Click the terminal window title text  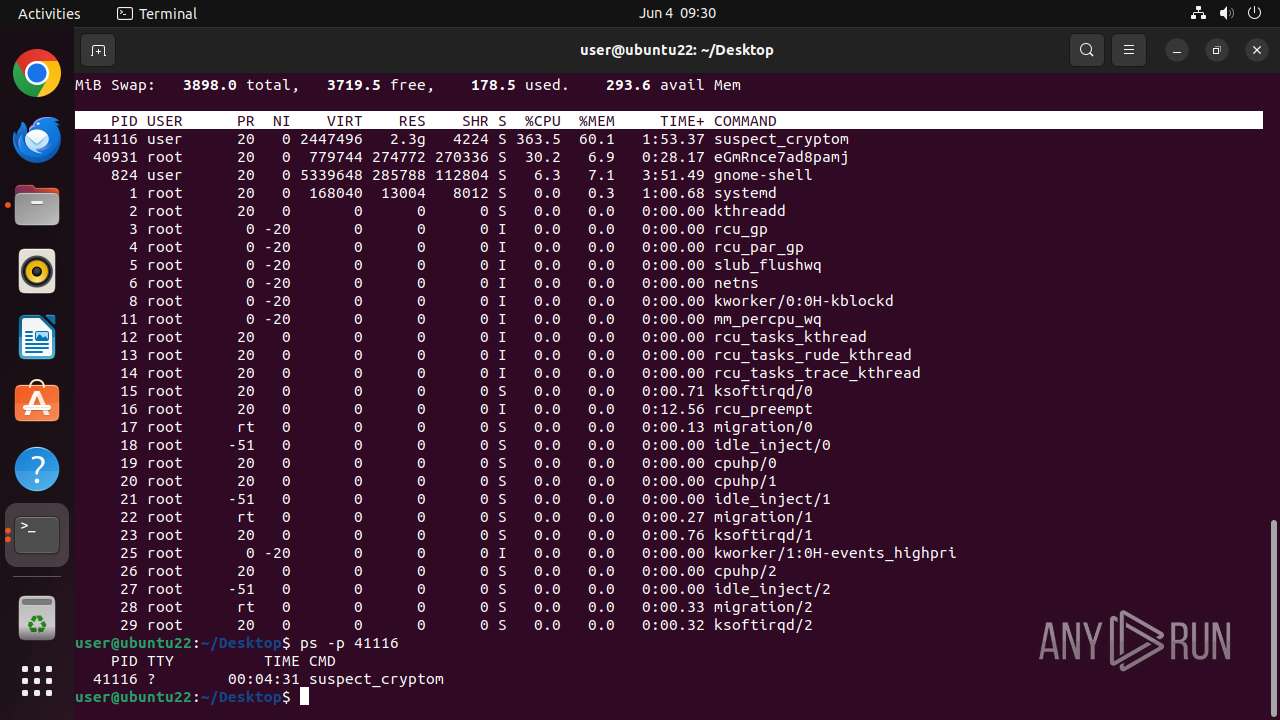pyautogui.click(x=677, y=50)
